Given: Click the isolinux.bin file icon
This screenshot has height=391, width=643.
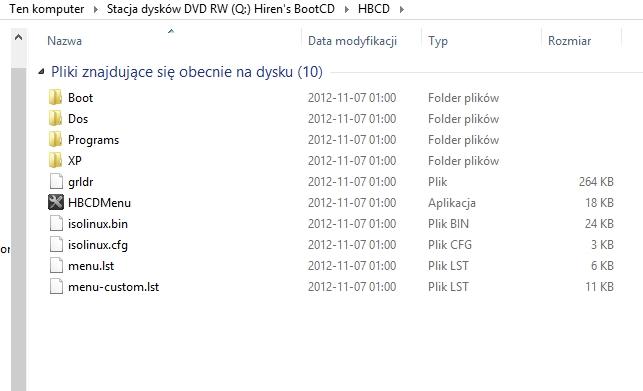Looking at the screenshot, I should pyautogui.click(x=56, y=224).
